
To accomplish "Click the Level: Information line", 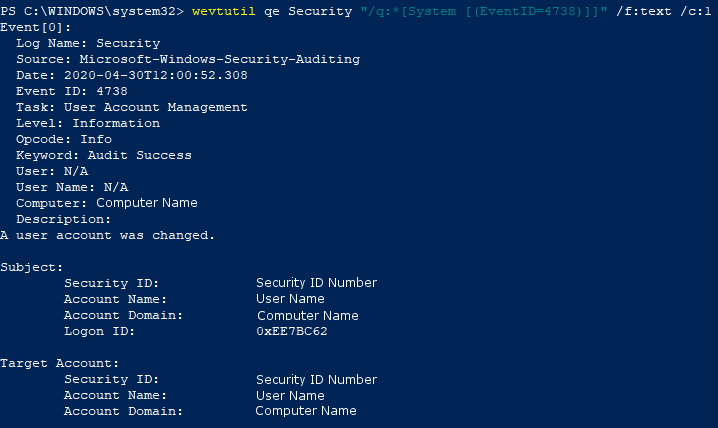I will point(88,124).
